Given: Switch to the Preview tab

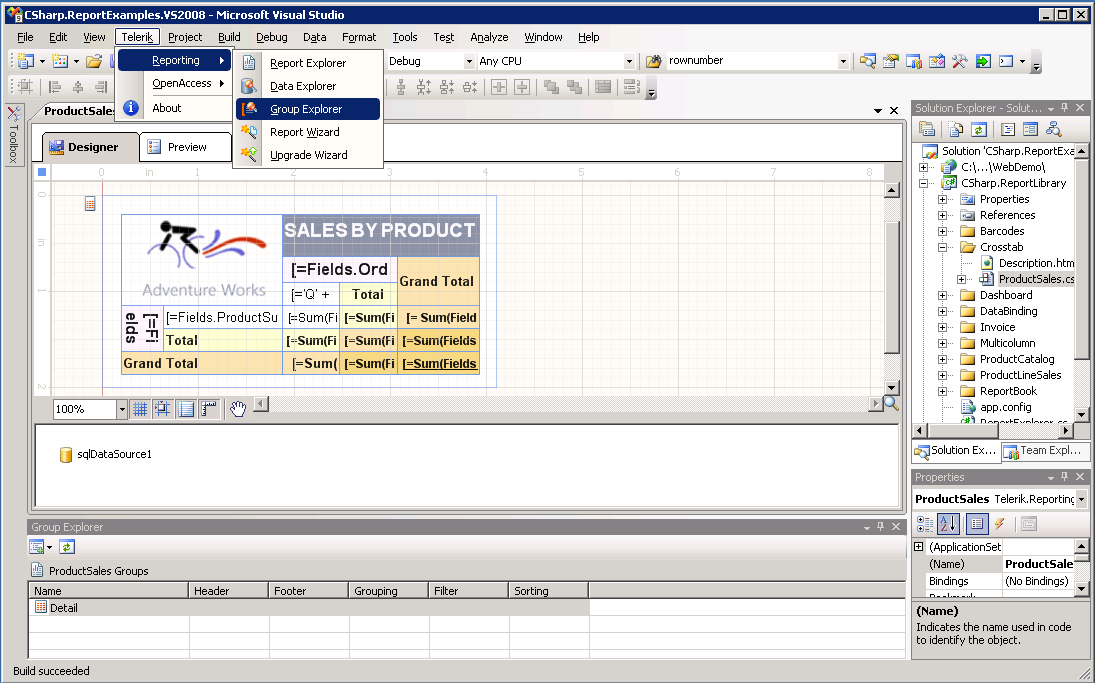Looking at the screenshot, I should tap(185, 147).
